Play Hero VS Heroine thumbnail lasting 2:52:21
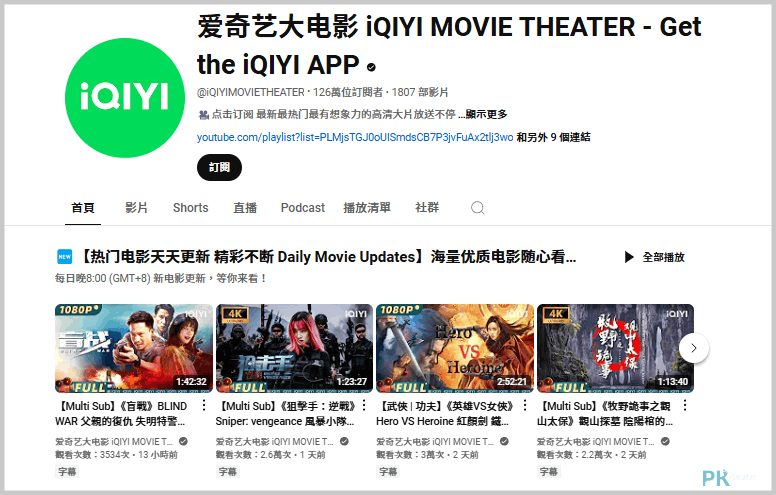 [455, 348]
